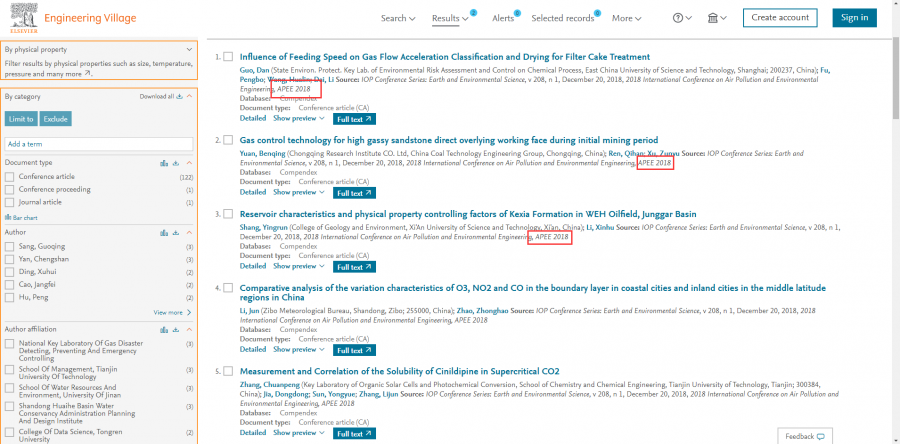The height and width of the screenshot is (444, 900).
Task: Check the Conference proceeding filter
Action: pos(9,189)
